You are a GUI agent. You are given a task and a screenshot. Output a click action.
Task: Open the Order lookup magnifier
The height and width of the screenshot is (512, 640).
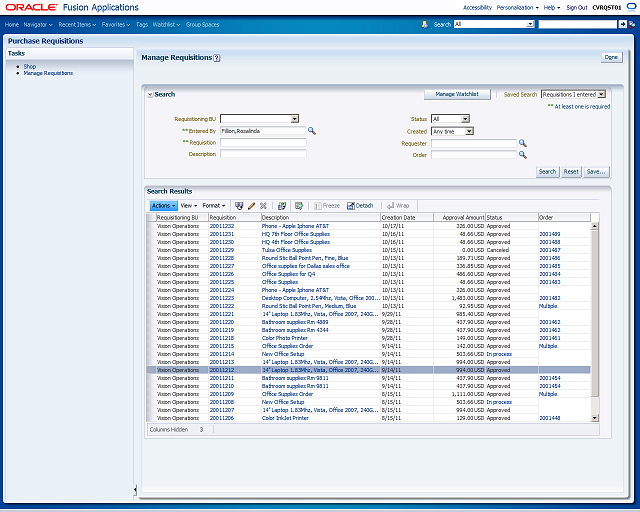click(522, 155)
